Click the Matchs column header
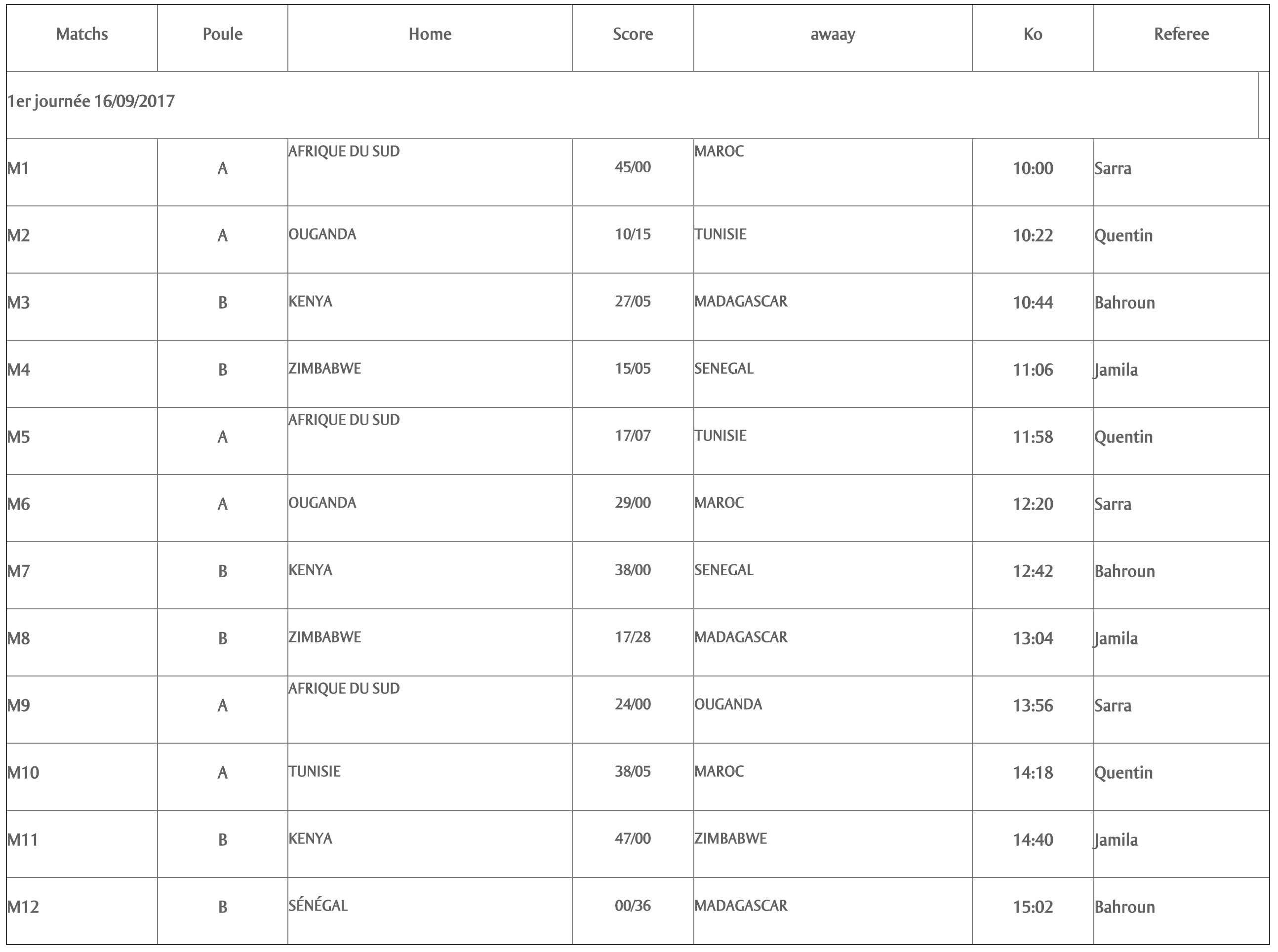The width and height of the screenshot is (1278, 952). coord(82,35)
